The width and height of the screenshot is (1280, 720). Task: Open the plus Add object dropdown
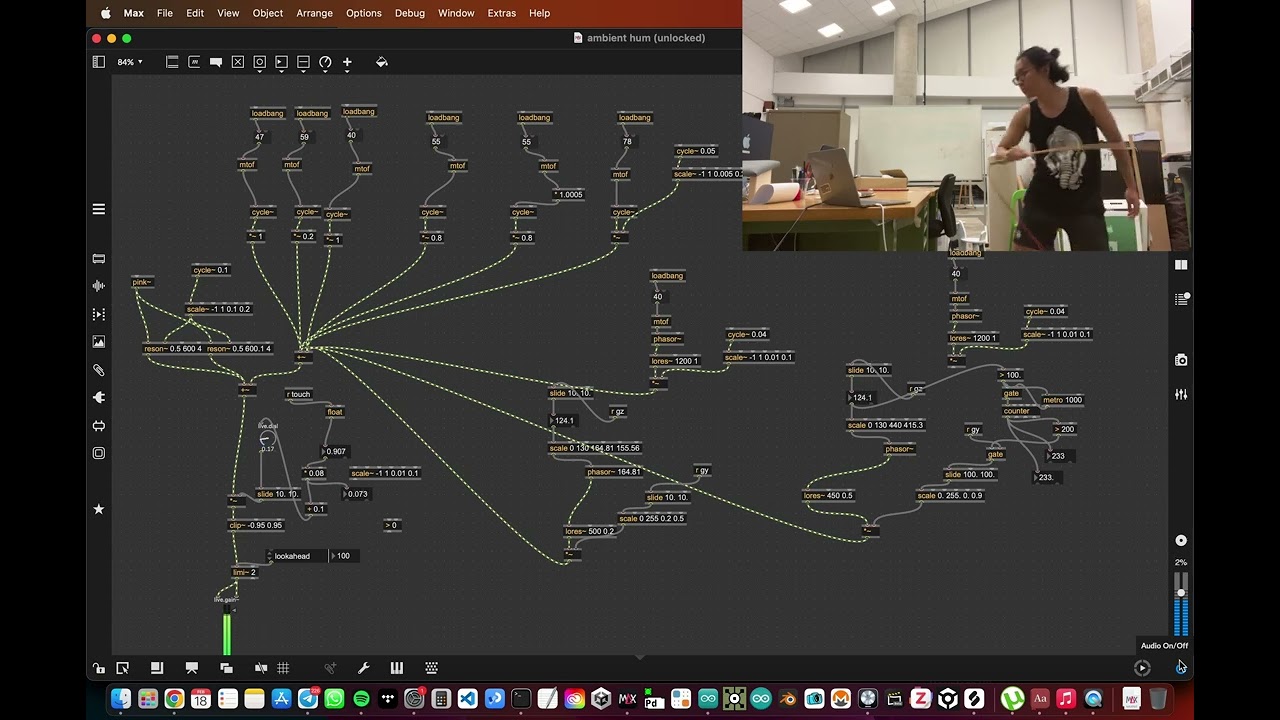[347, 62]
